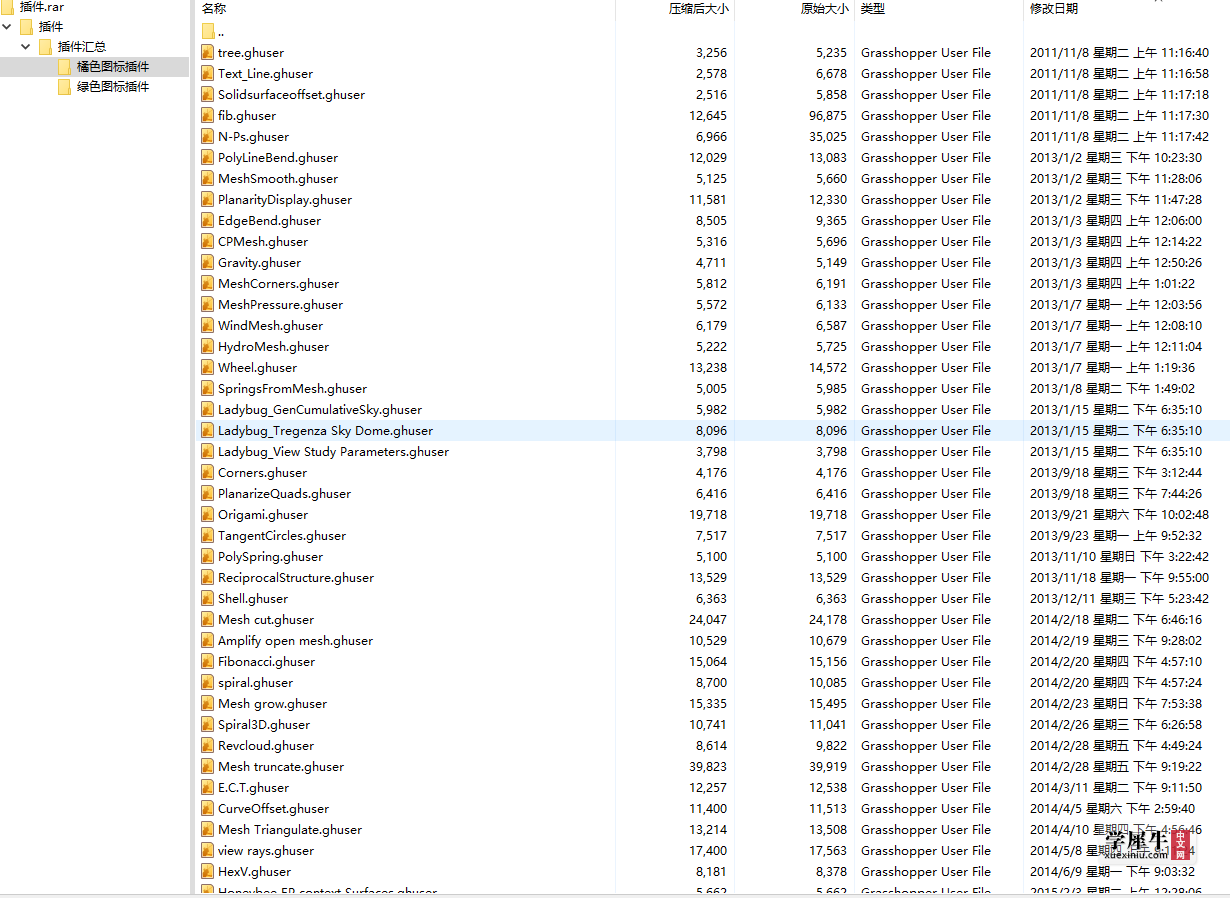
Task: Select Spiral3D.ghuser file name
Action: (x=264, y=724)
